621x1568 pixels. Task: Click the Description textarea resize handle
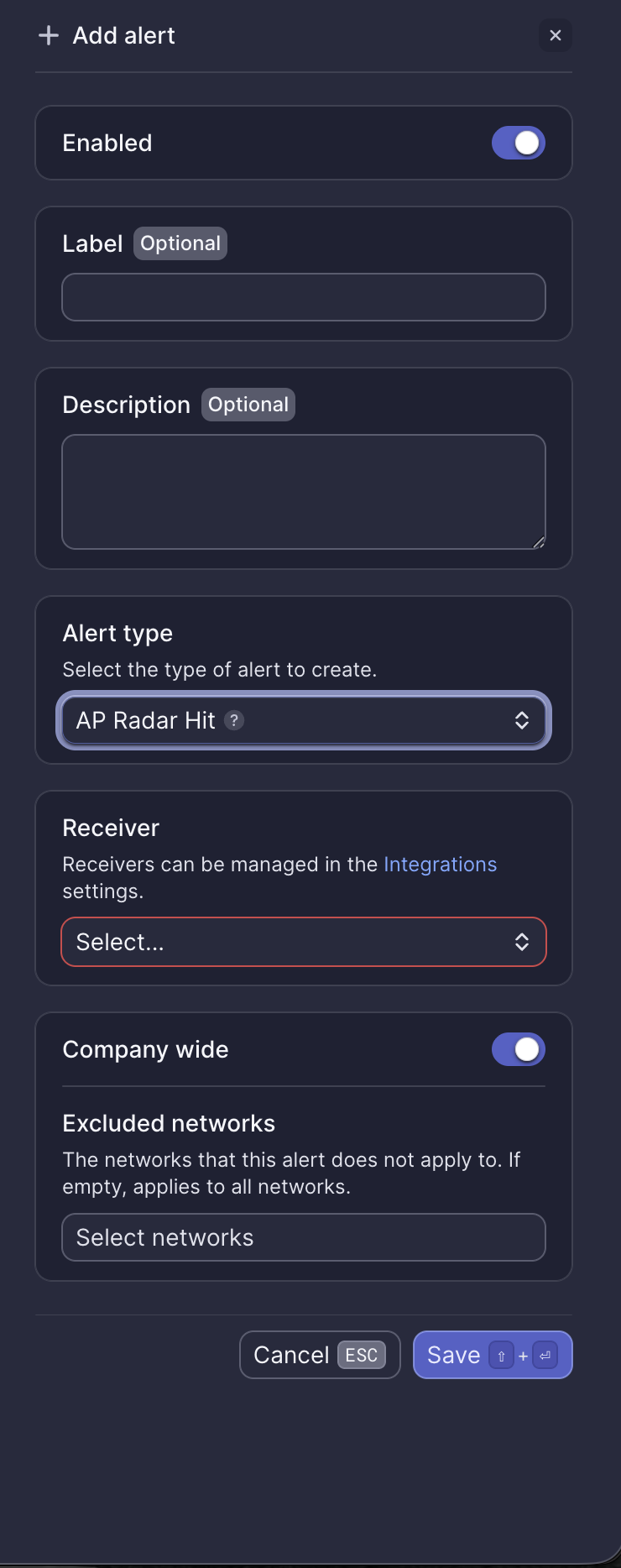[x=539, y=542]
